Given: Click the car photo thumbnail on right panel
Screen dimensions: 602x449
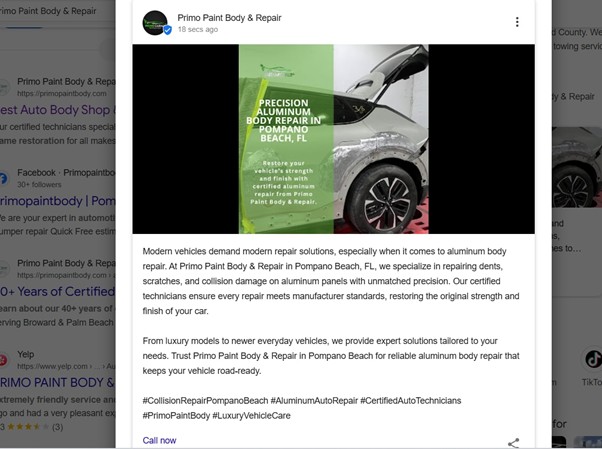Looking at the screenshot, I should (577, 167).
